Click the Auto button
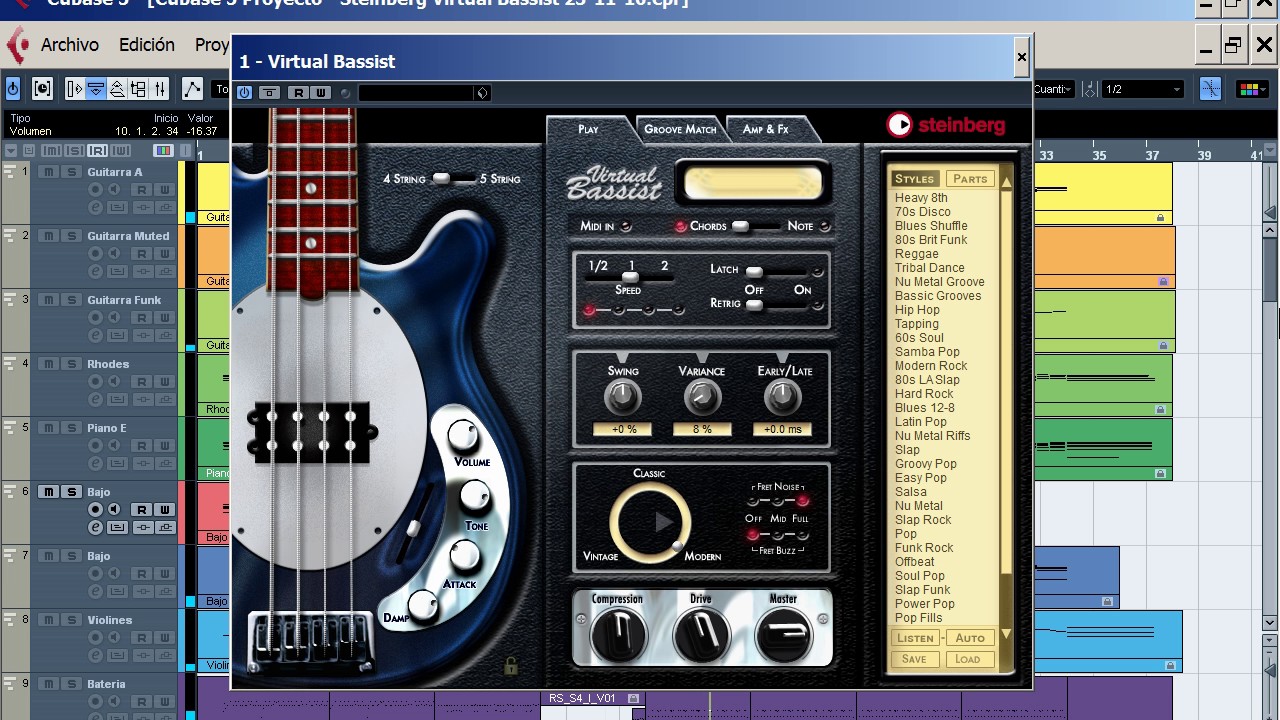The height and width of the screenshot is (720, 1280). pos(970,638)
